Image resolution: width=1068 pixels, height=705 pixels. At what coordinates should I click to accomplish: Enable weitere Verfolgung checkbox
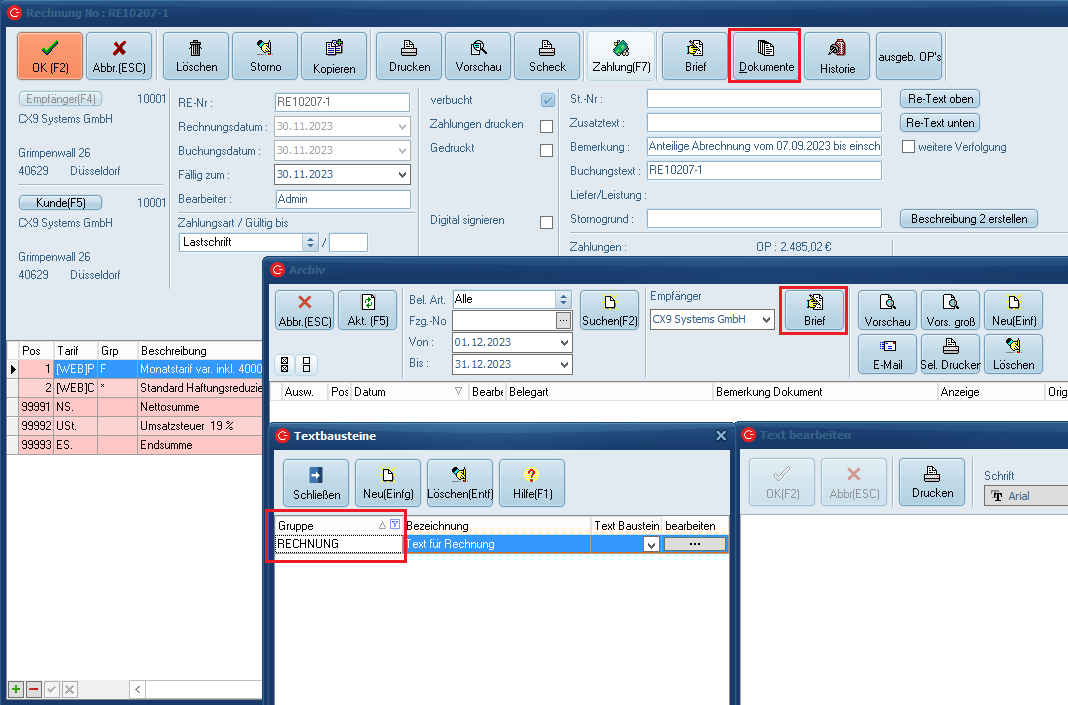coord(909,147)
